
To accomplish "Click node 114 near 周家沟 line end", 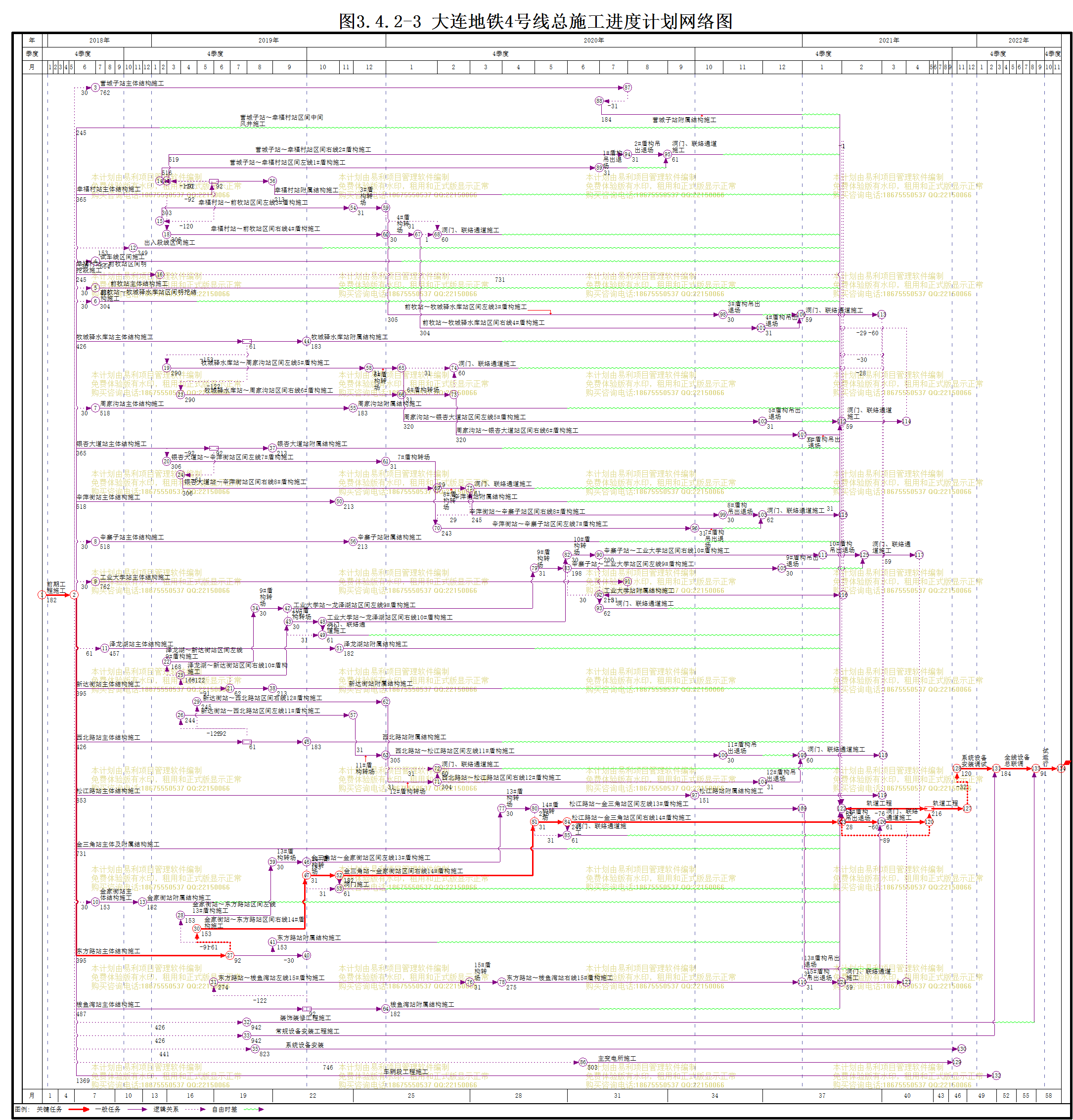I will coord(906,421).
